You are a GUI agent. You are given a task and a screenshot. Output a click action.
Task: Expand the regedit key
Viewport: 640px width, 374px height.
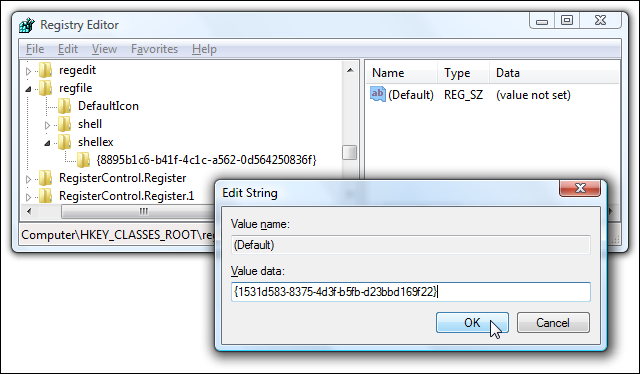pyautogui.click(x=28, y=71)
